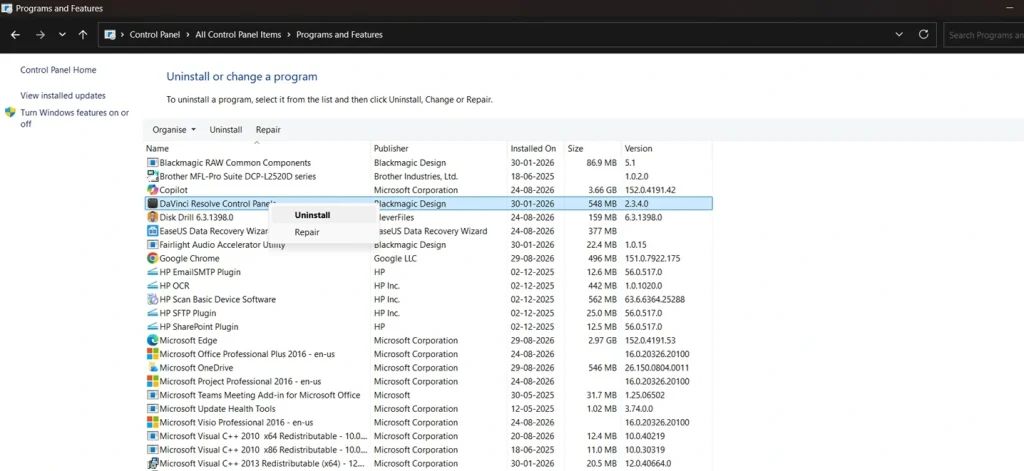Screen dimensions: 1024x471
Task: Select Microsoft Visual C++ 2010 x86 Redistributable
Action: coord(264,449)
